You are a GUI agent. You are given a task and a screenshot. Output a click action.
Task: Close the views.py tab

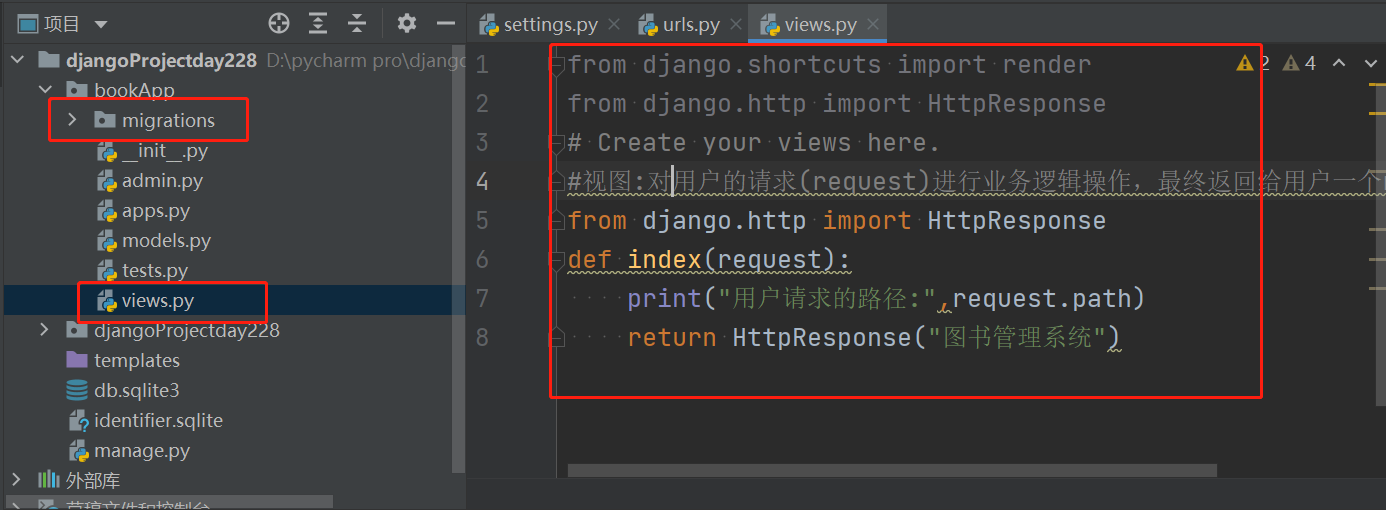pos(873,25)
